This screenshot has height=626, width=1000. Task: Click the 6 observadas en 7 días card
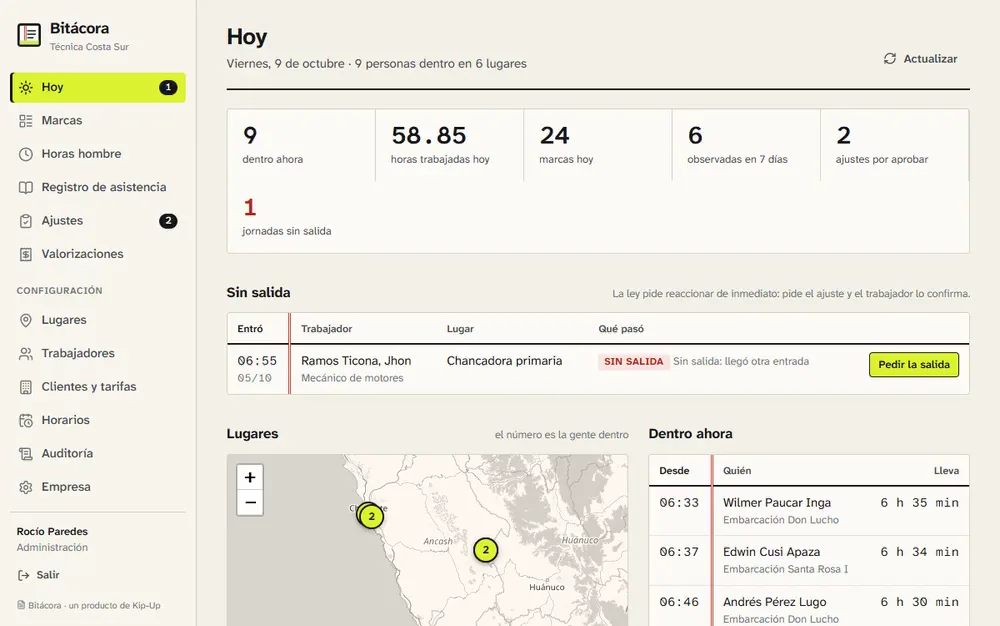tap(746, 145)
